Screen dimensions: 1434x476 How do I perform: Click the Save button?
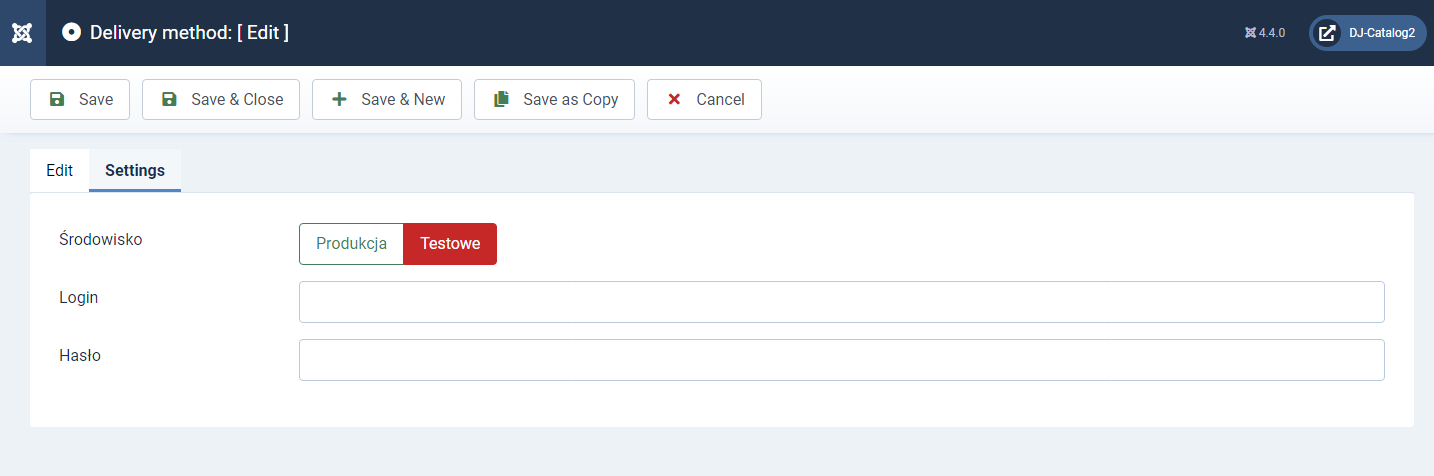click(80, 100)
